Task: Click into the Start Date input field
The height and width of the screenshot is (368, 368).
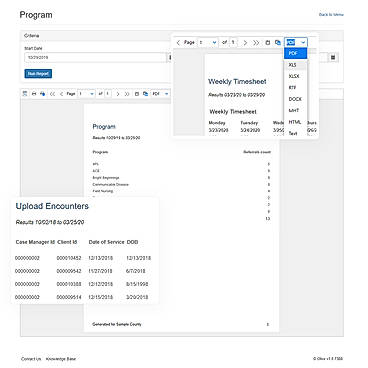Action: pyautogui.click(x=95, y=57)
